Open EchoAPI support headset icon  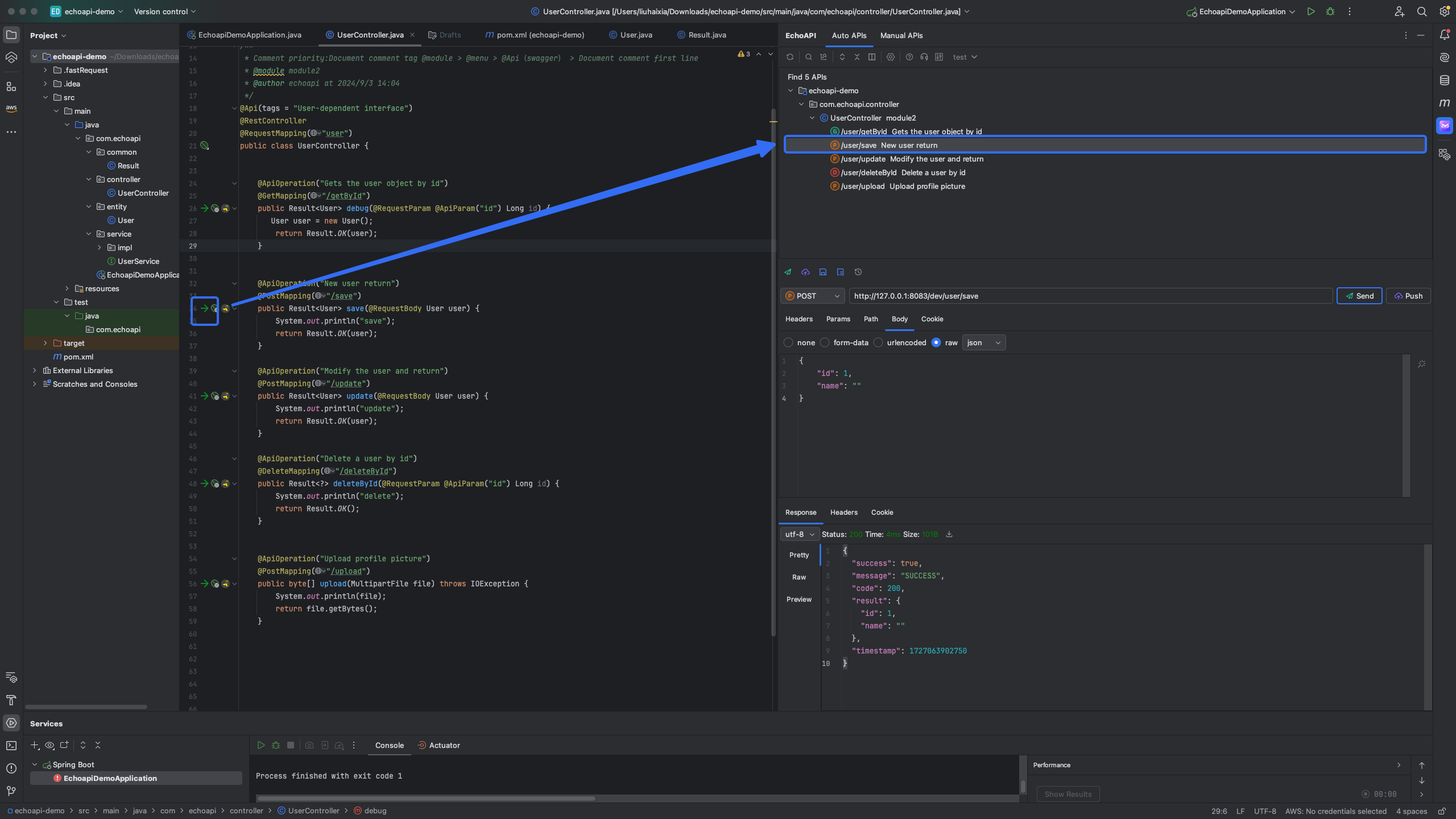click(x=924, y=57)
